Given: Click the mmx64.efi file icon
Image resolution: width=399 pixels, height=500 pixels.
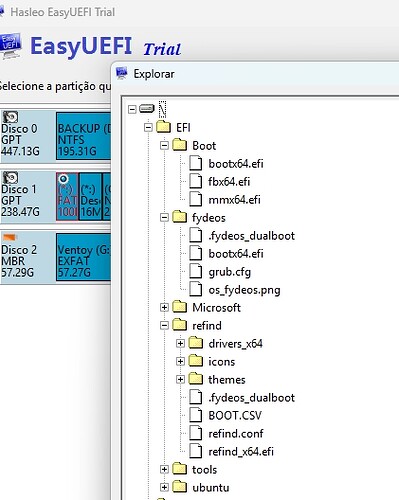Looking at the screenshot, I should (196, 199).
